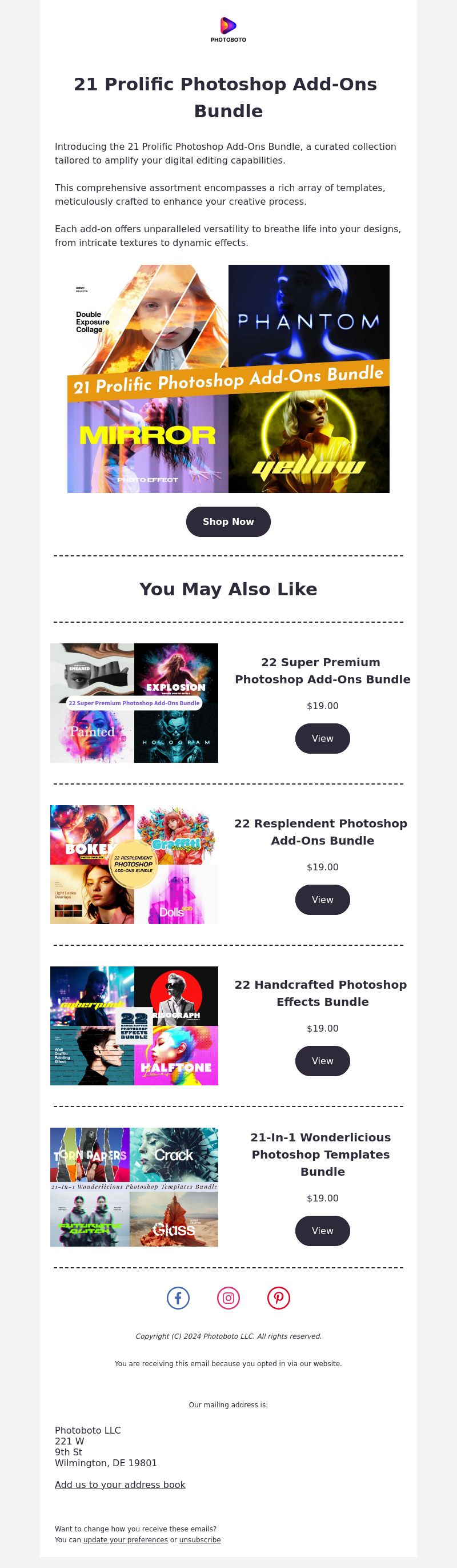Viewport: 457px width, 1568px height.
Task: Click the Shop Now button
Action: (228, 522)
